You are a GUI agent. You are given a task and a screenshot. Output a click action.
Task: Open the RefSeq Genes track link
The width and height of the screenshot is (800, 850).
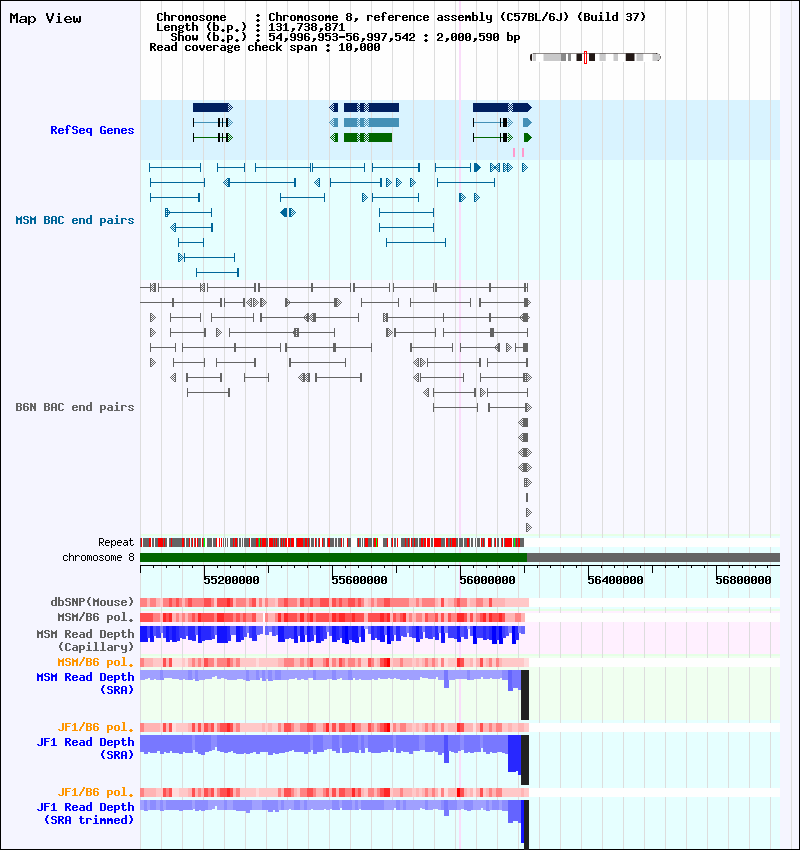pos(92,130)
